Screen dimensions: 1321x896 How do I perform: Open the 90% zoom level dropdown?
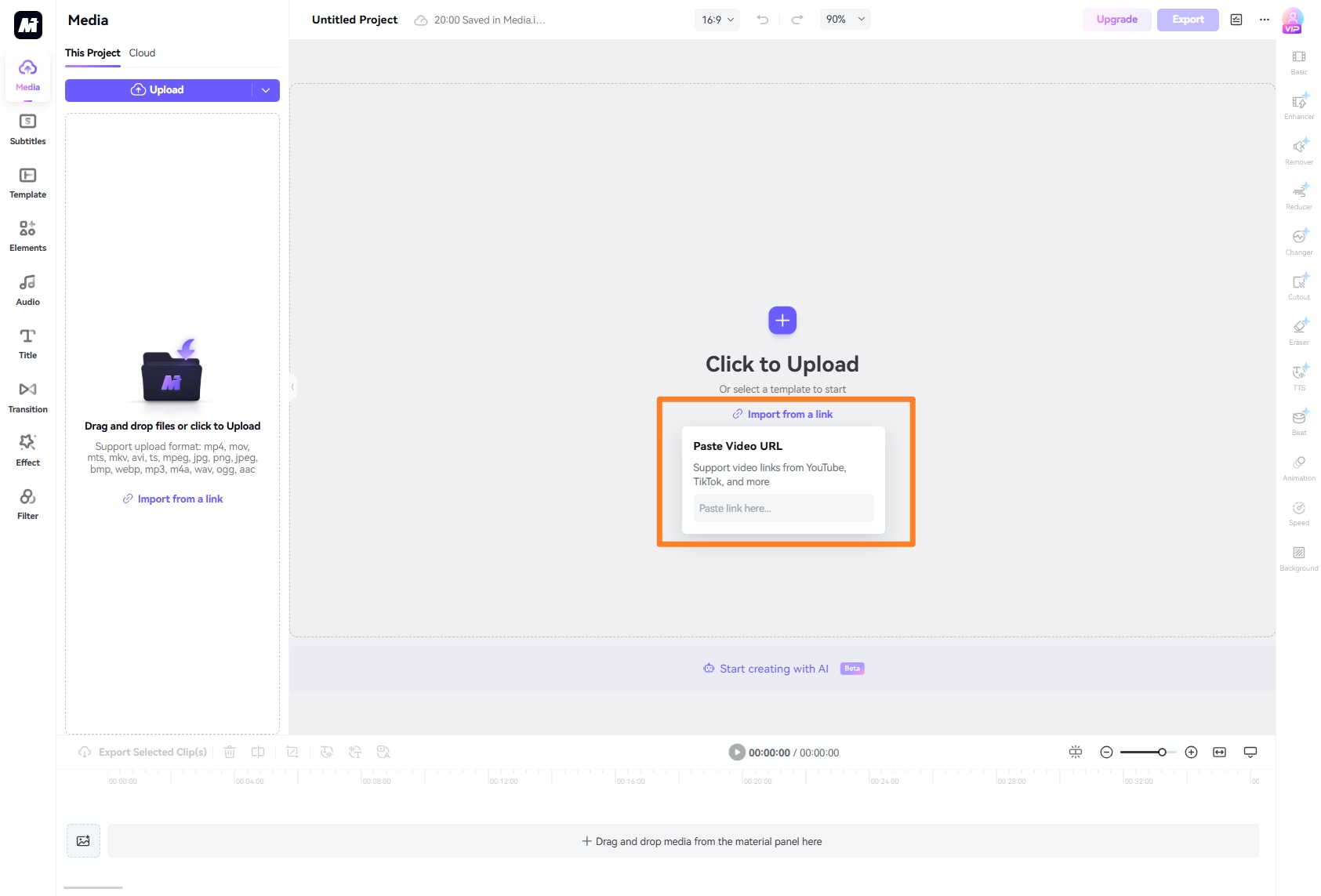coord(845,20)
